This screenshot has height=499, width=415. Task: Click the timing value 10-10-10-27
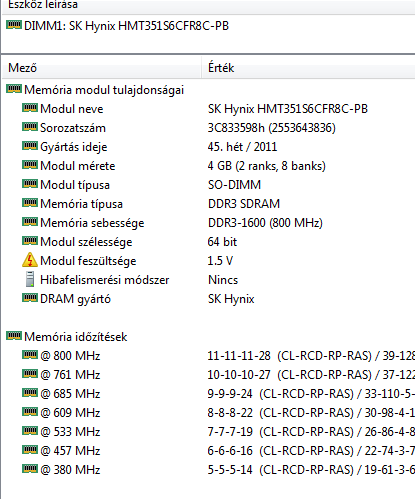click(x=239, y=375)
